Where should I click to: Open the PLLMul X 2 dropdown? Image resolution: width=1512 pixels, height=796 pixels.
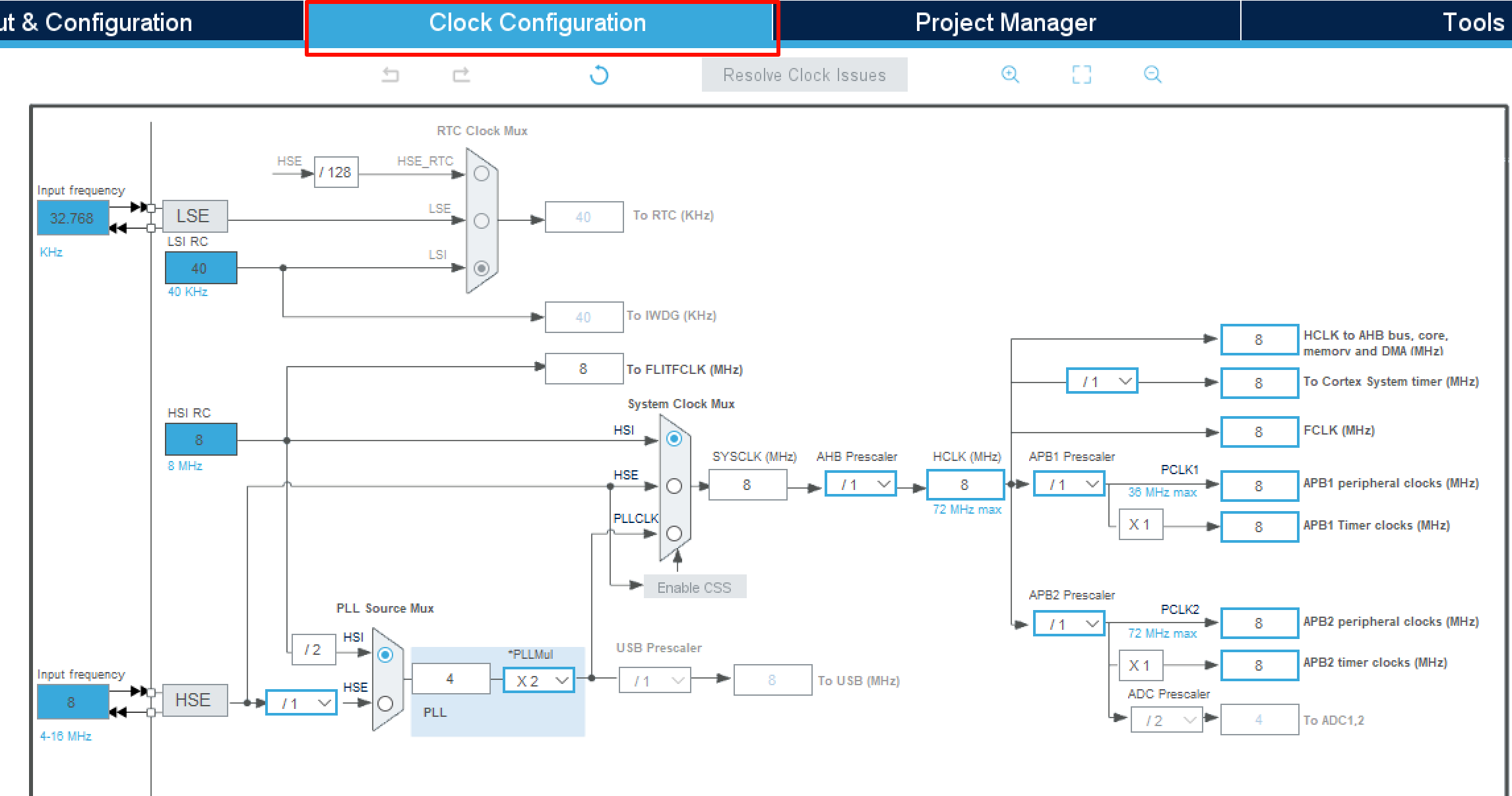coord(539,681)
